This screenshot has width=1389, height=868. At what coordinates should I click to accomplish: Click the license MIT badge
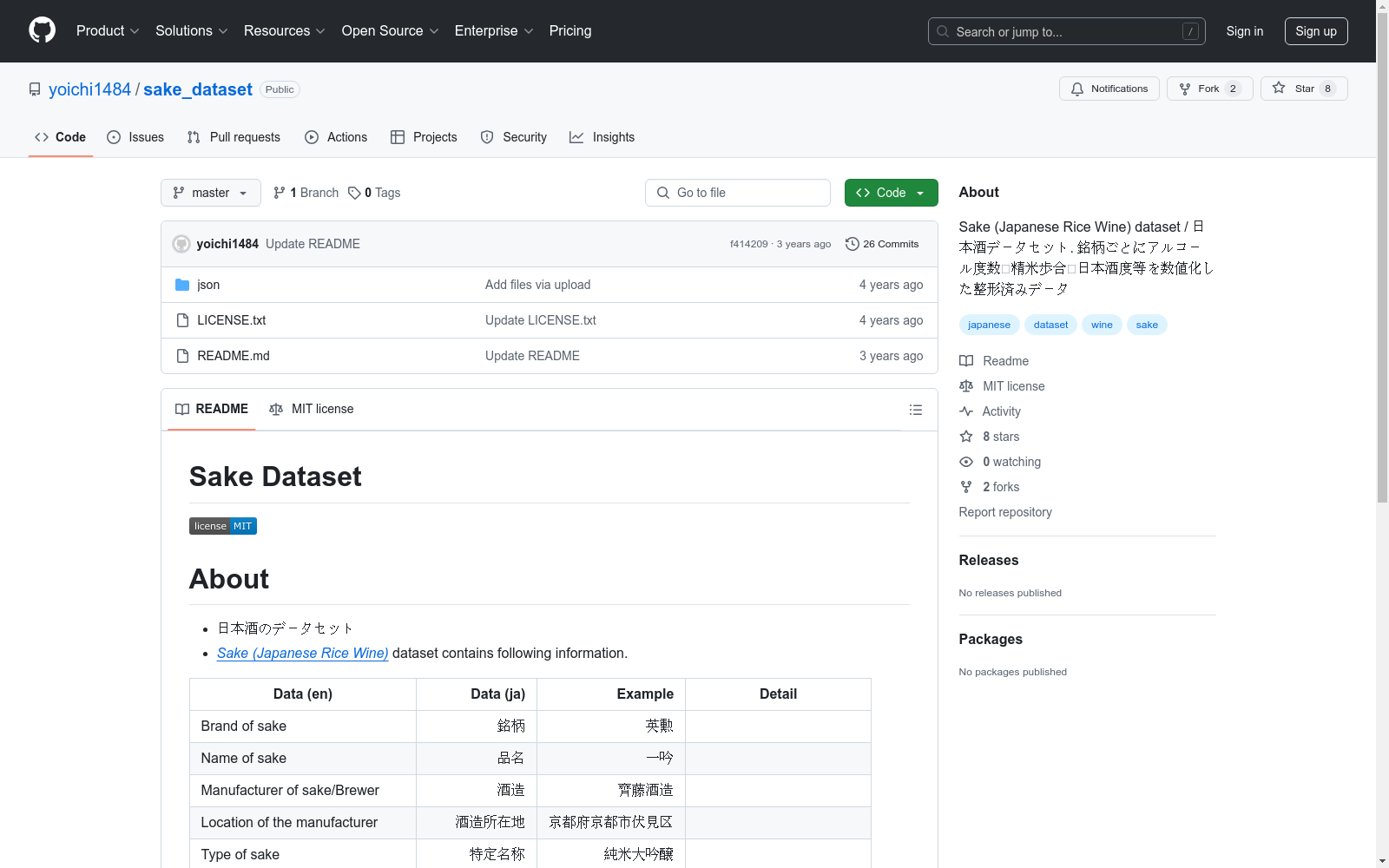(x=223, y=526)
